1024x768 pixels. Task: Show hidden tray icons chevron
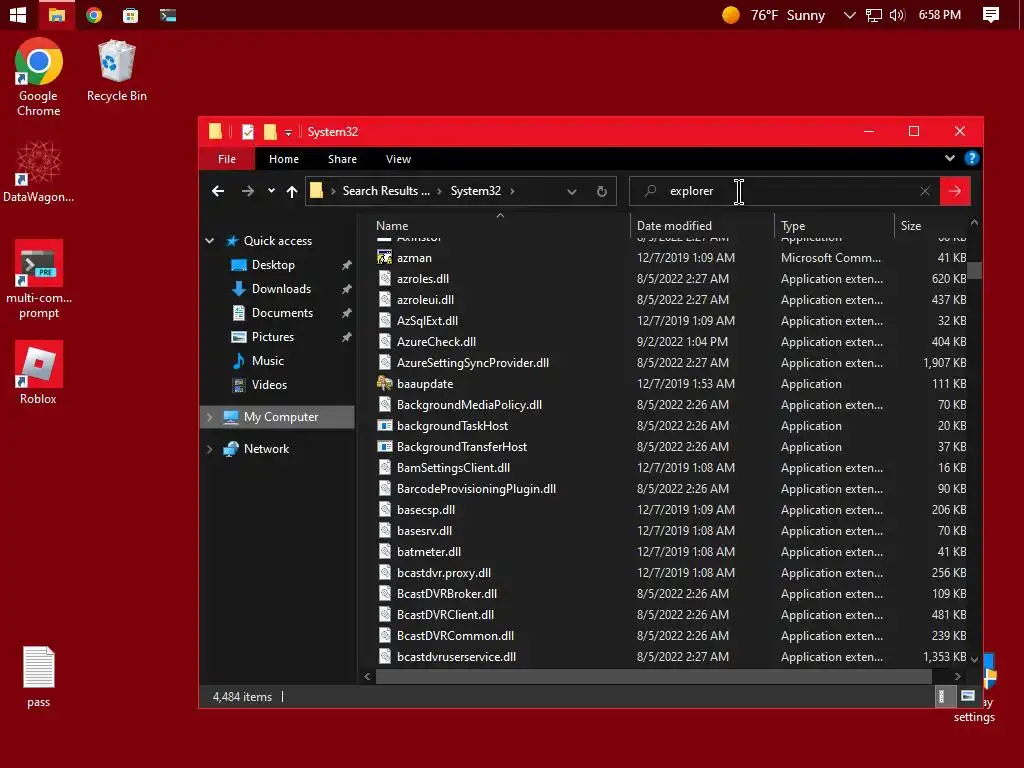coord(849,14)
